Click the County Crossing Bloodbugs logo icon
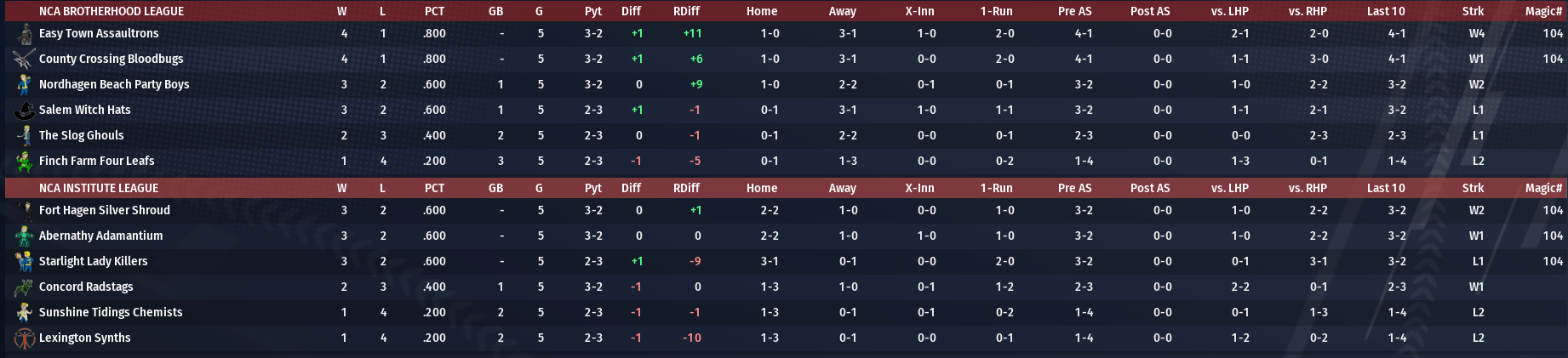 point(24,60)
